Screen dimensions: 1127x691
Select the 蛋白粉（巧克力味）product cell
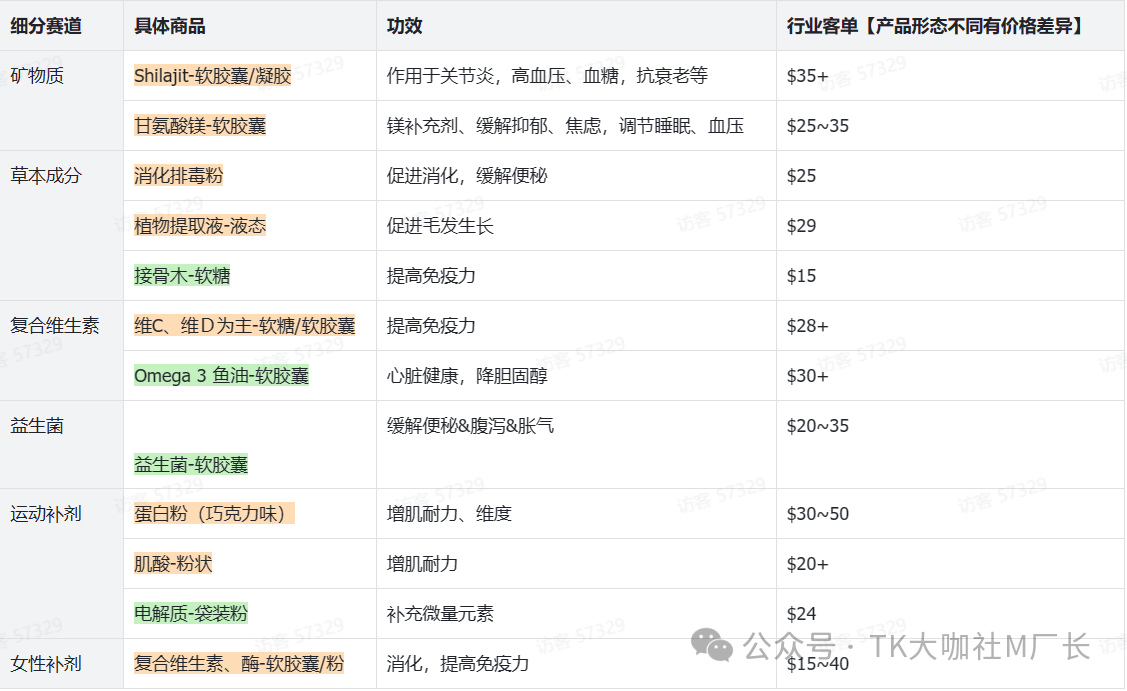(214, 514)
